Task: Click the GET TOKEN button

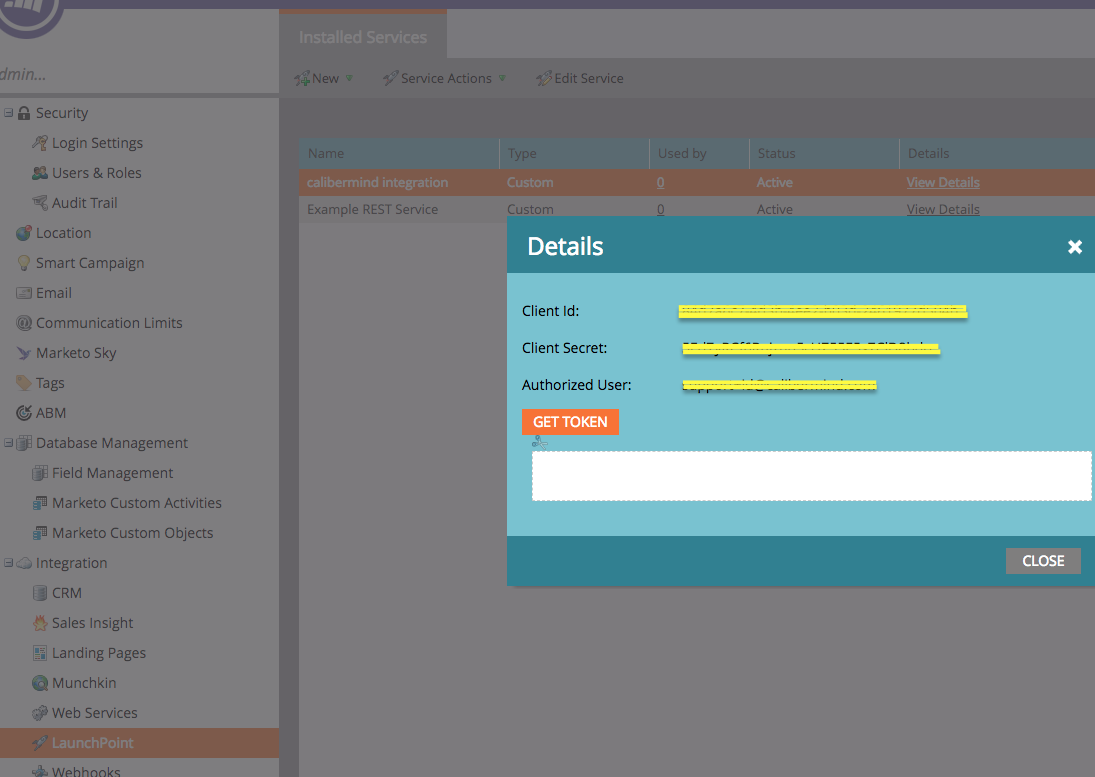Action: click(570, 422)
